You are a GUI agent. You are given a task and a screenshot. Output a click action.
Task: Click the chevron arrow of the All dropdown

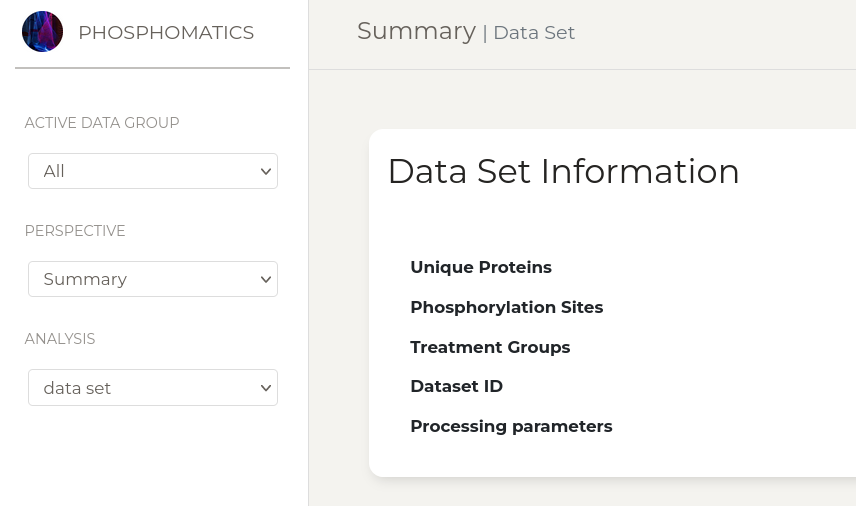tap(266, 171)
